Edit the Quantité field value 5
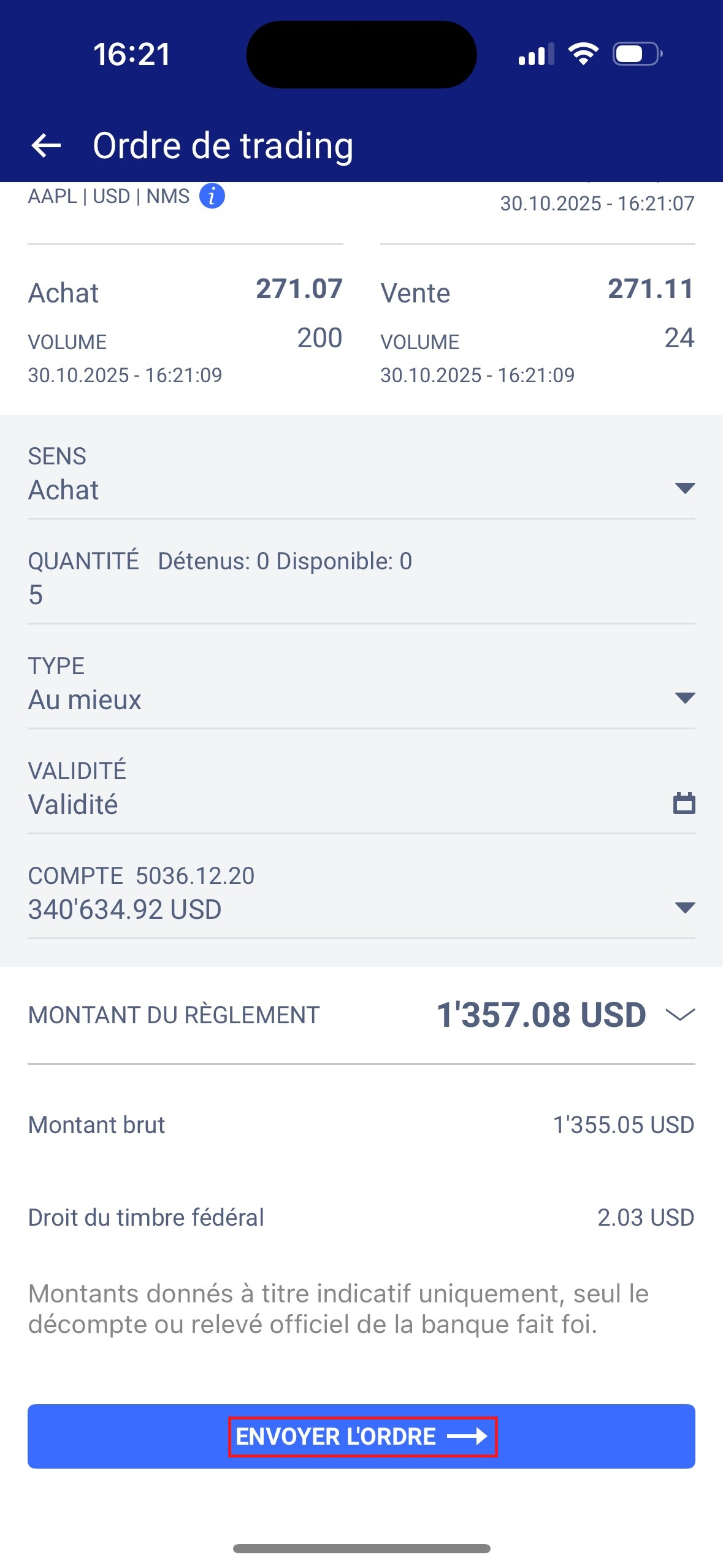The height and width of the screenshot is (1568, 723). coord(361,594)
